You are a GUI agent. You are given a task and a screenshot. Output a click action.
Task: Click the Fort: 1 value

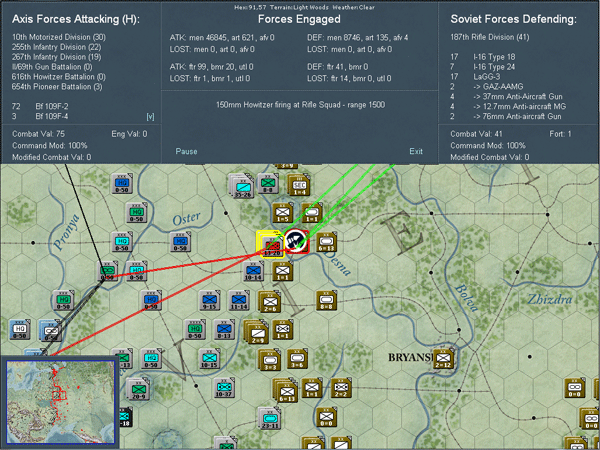tap(560, 134)
